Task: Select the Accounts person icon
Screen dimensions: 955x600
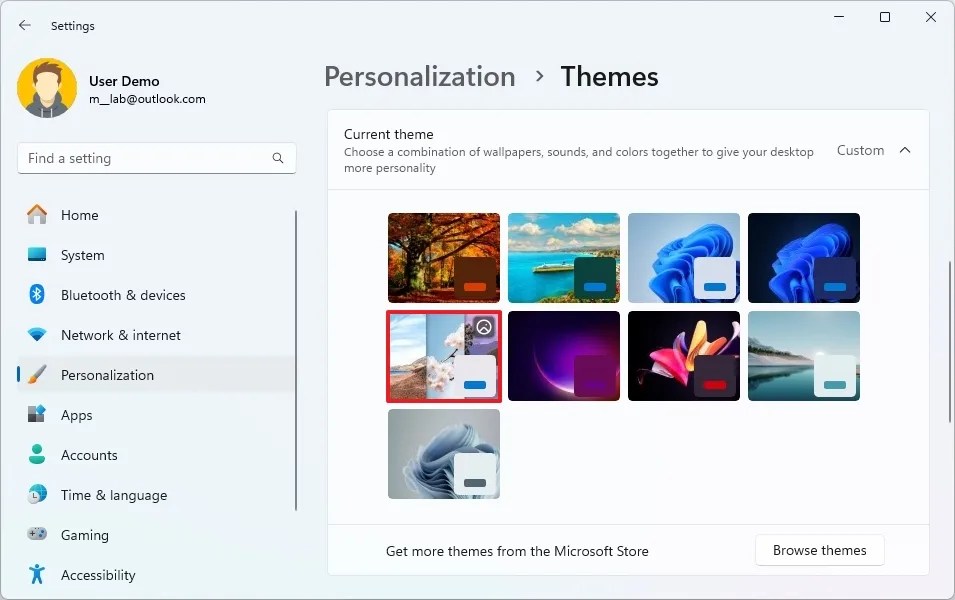Action: point(35,455)
